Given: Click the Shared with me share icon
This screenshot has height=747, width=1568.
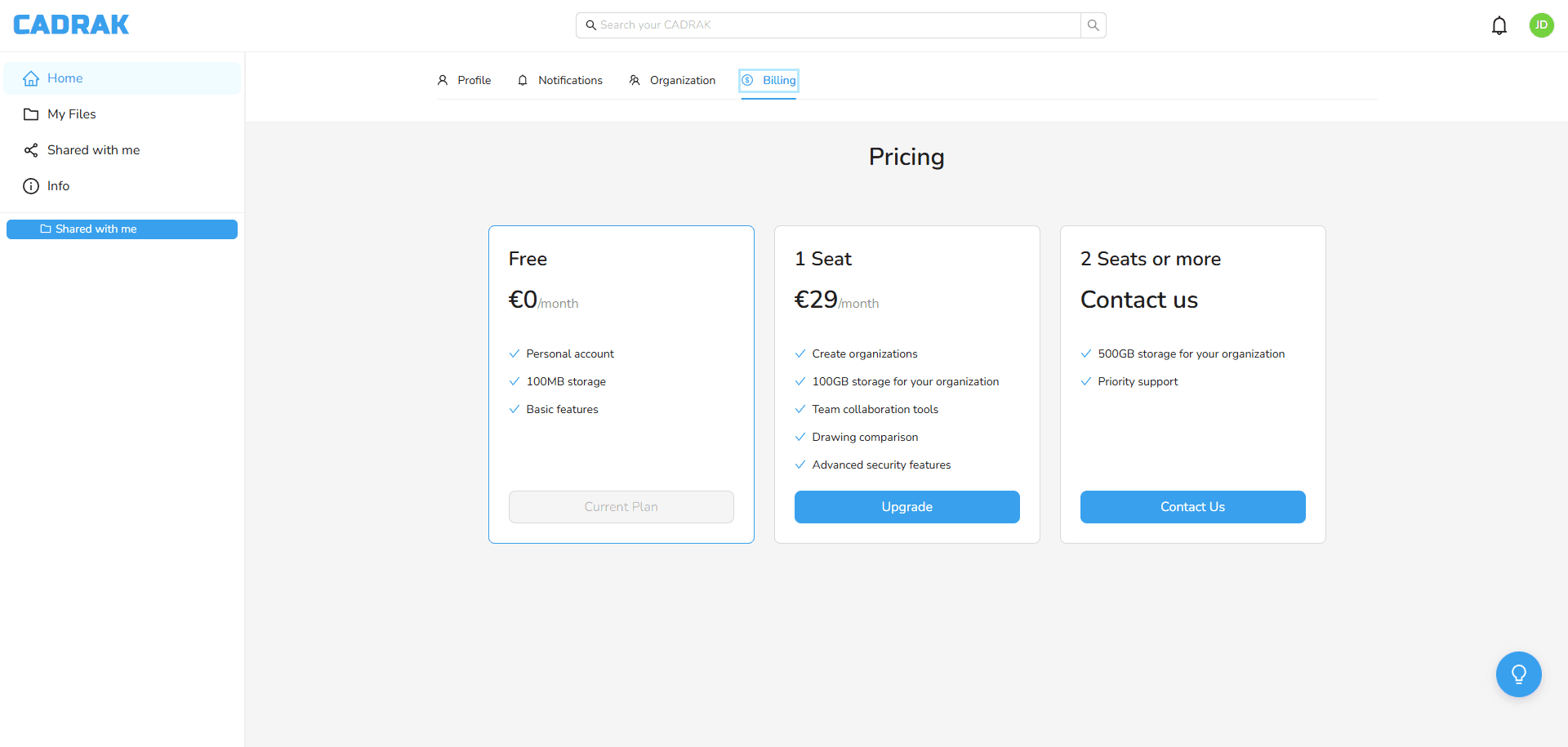Looking at the screenshot, I should click(x=30, y=149).
